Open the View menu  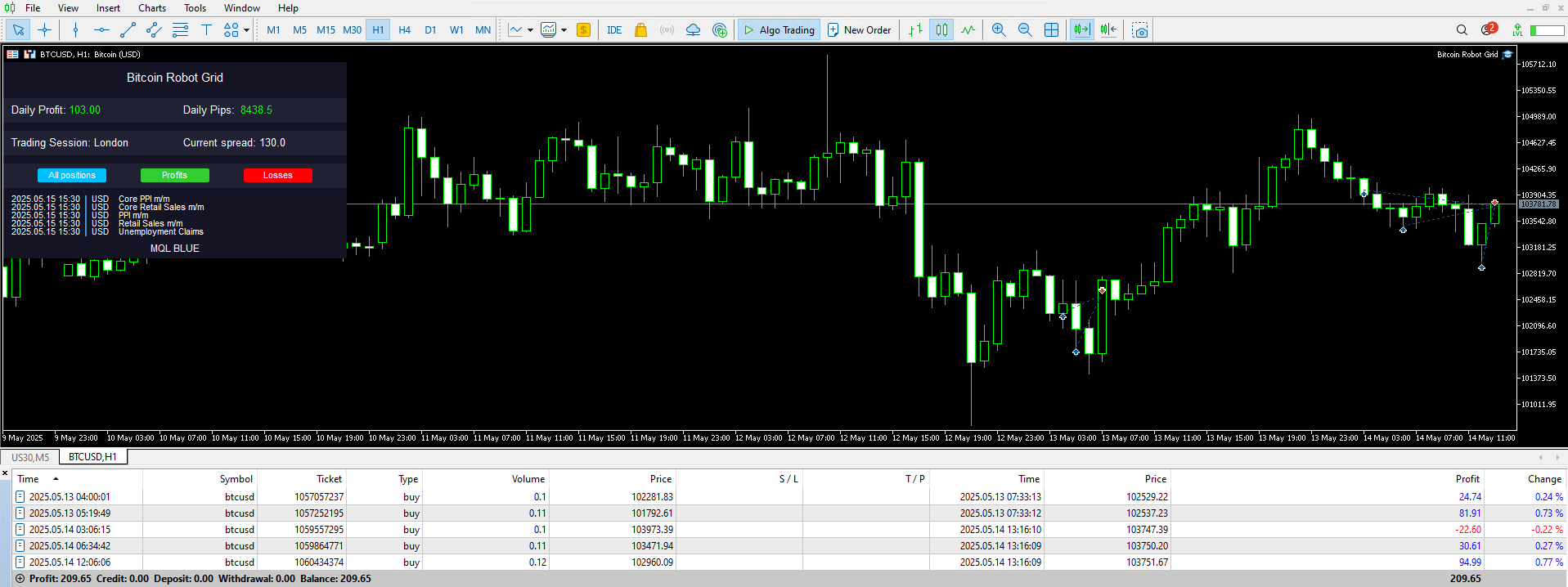pos(68,8)
